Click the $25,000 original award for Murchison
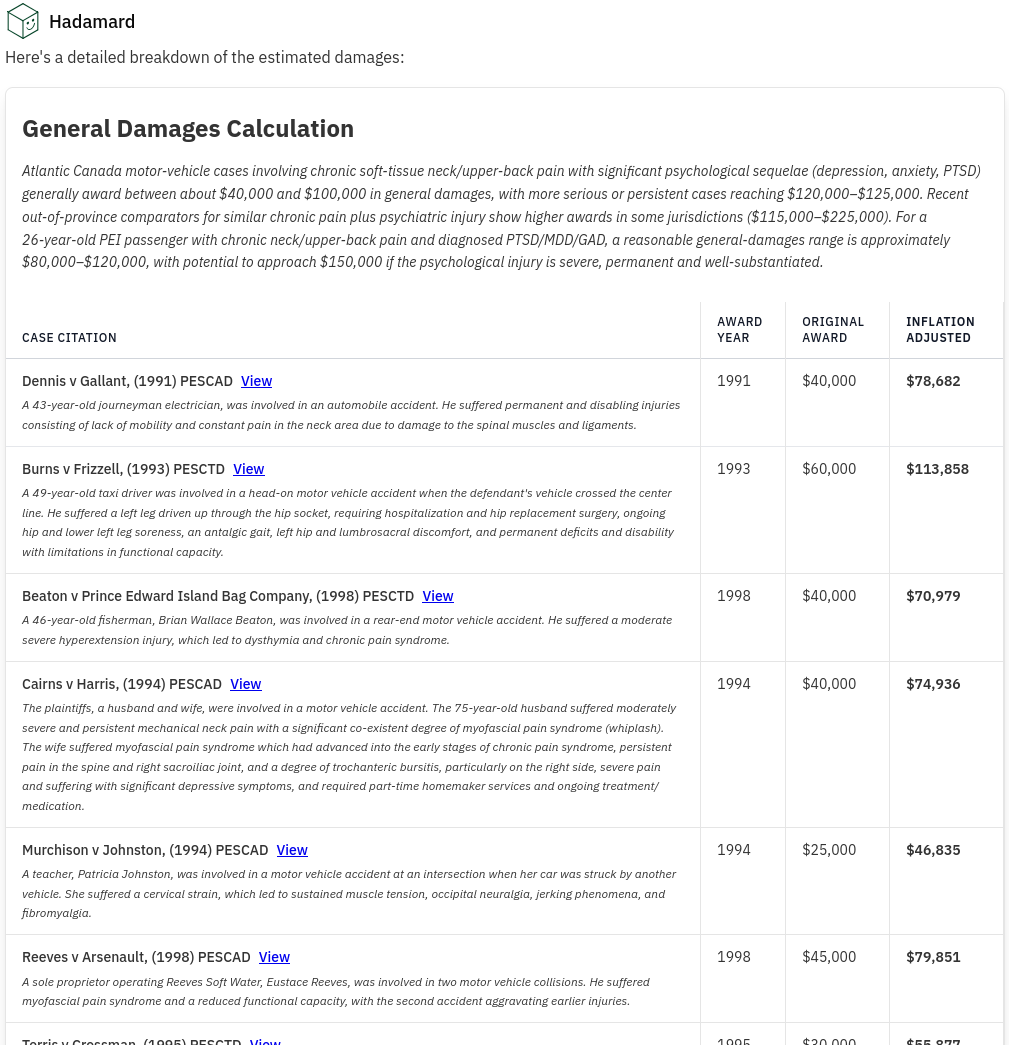Screen dimensions: 1009x1045 828,850
